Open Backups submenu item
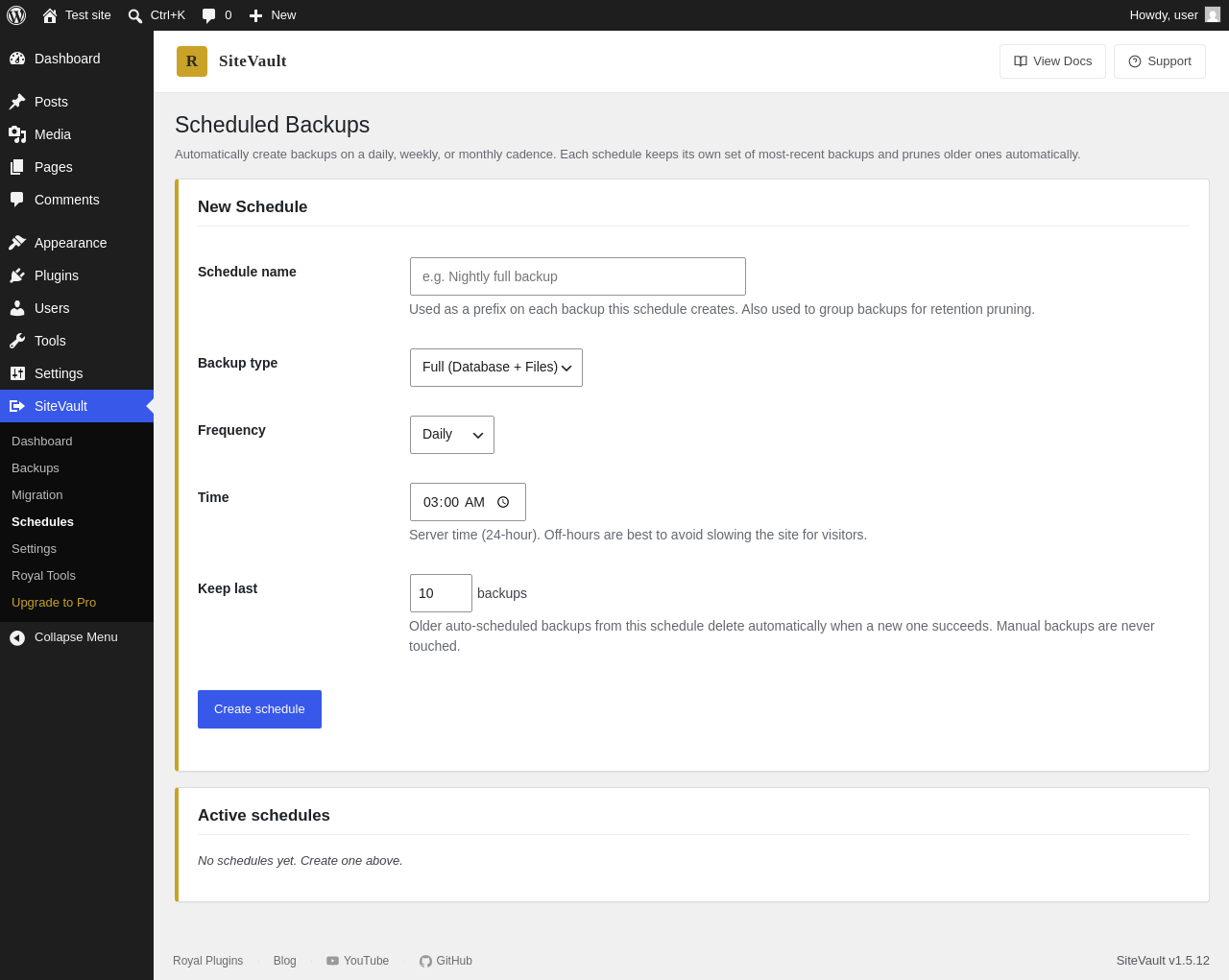 36,468
